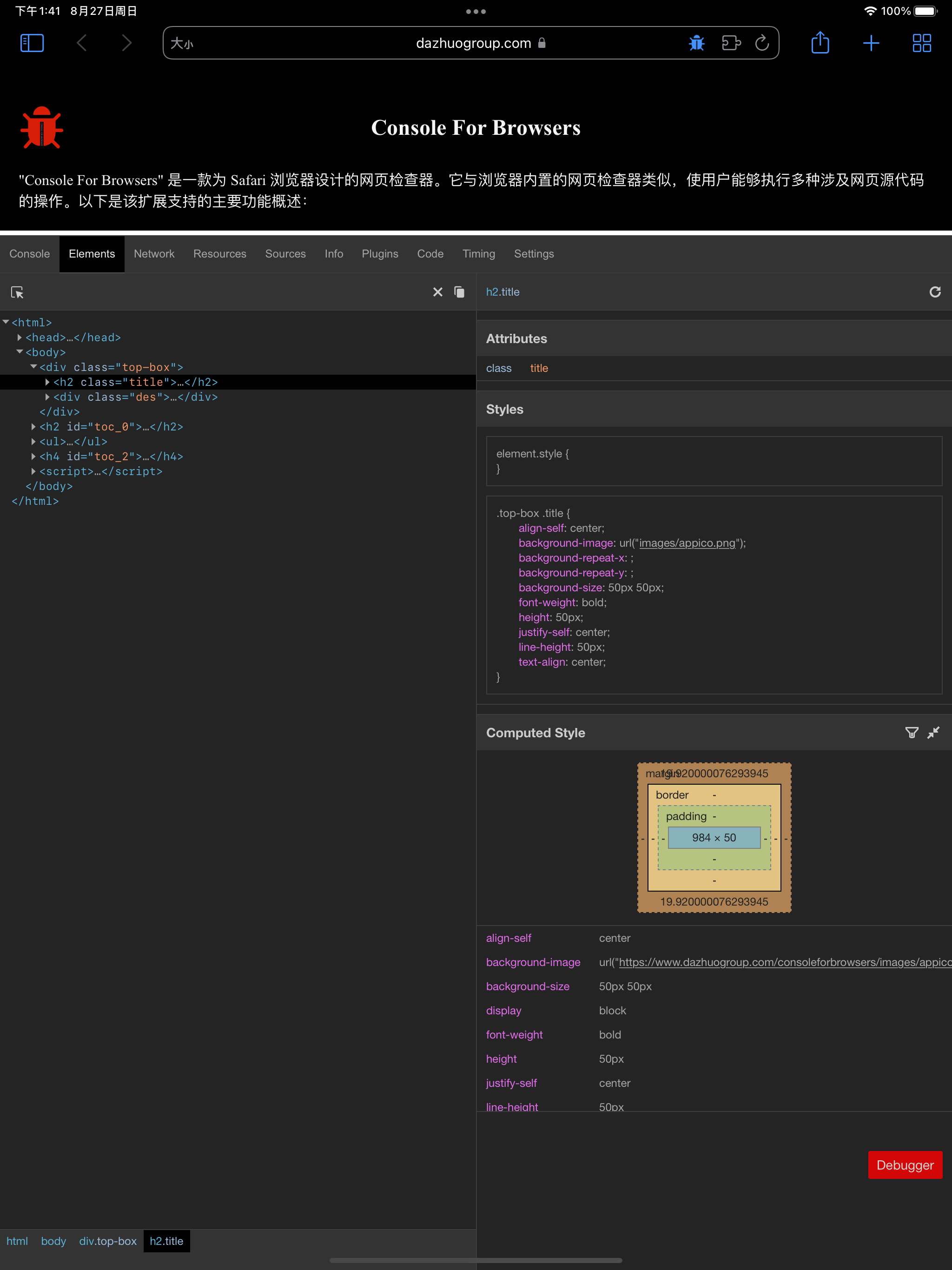Open the Timing tab
This screenshot has width=952, height=1270.
tap(479, 254)
